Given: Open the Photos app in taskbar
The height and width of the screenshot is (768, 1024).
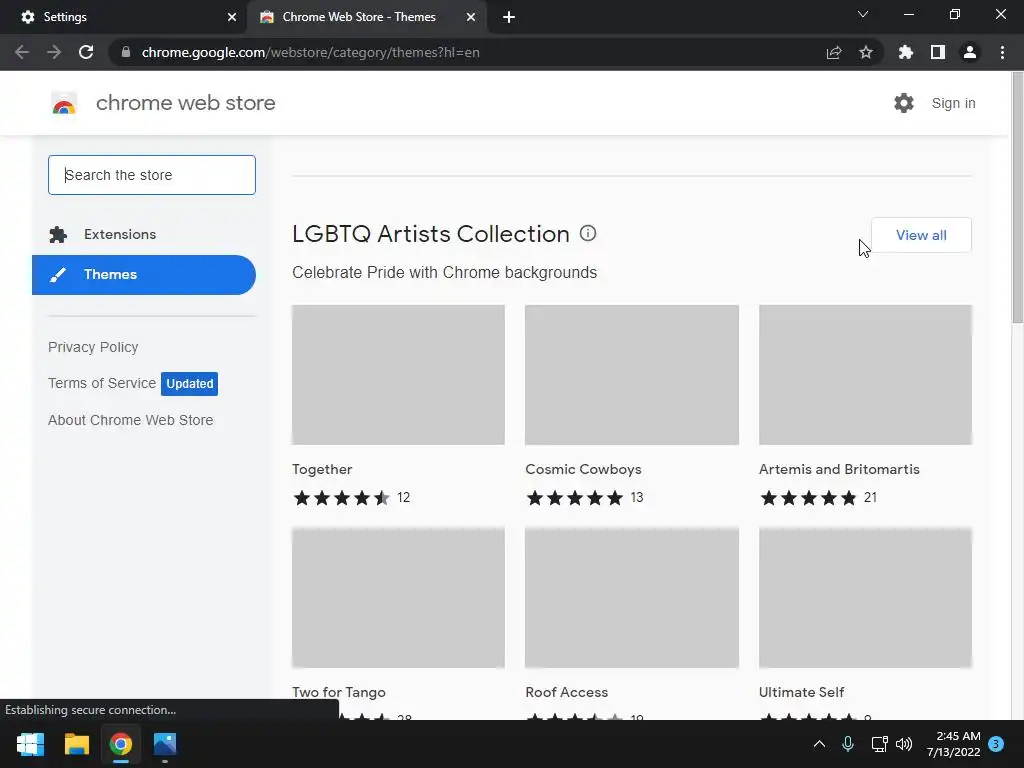Looking at the screenshot, I should tap(165, 744).
